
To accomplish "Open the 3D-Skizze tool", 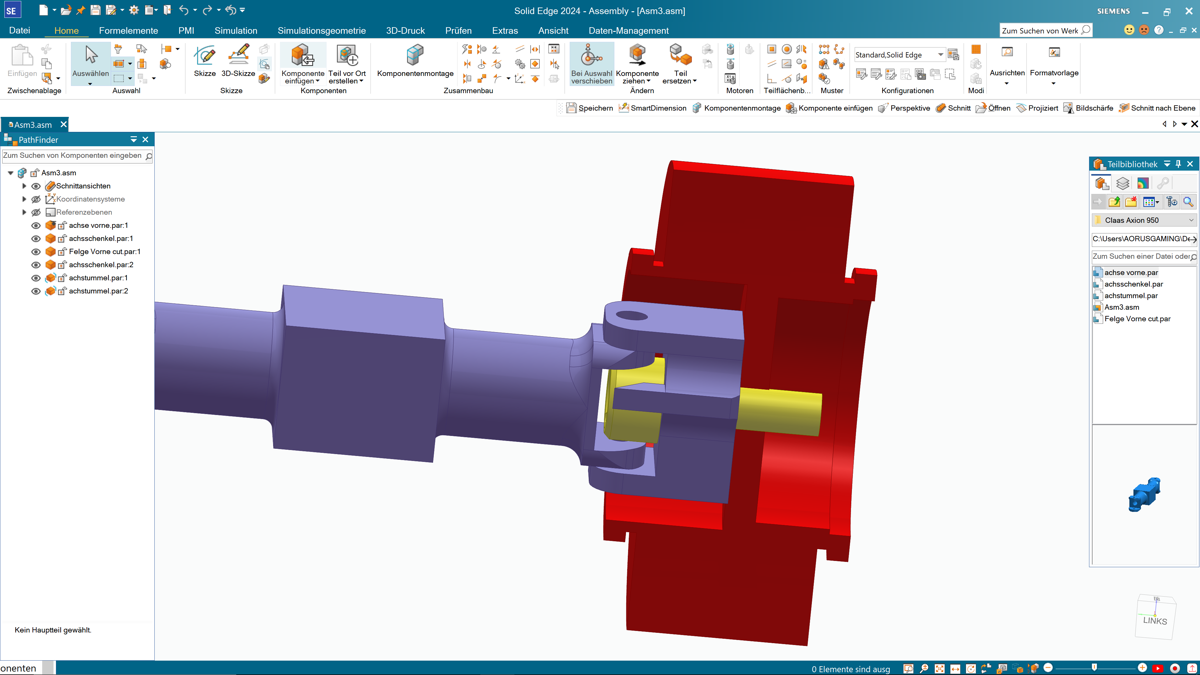I will [x=238, y=60].
